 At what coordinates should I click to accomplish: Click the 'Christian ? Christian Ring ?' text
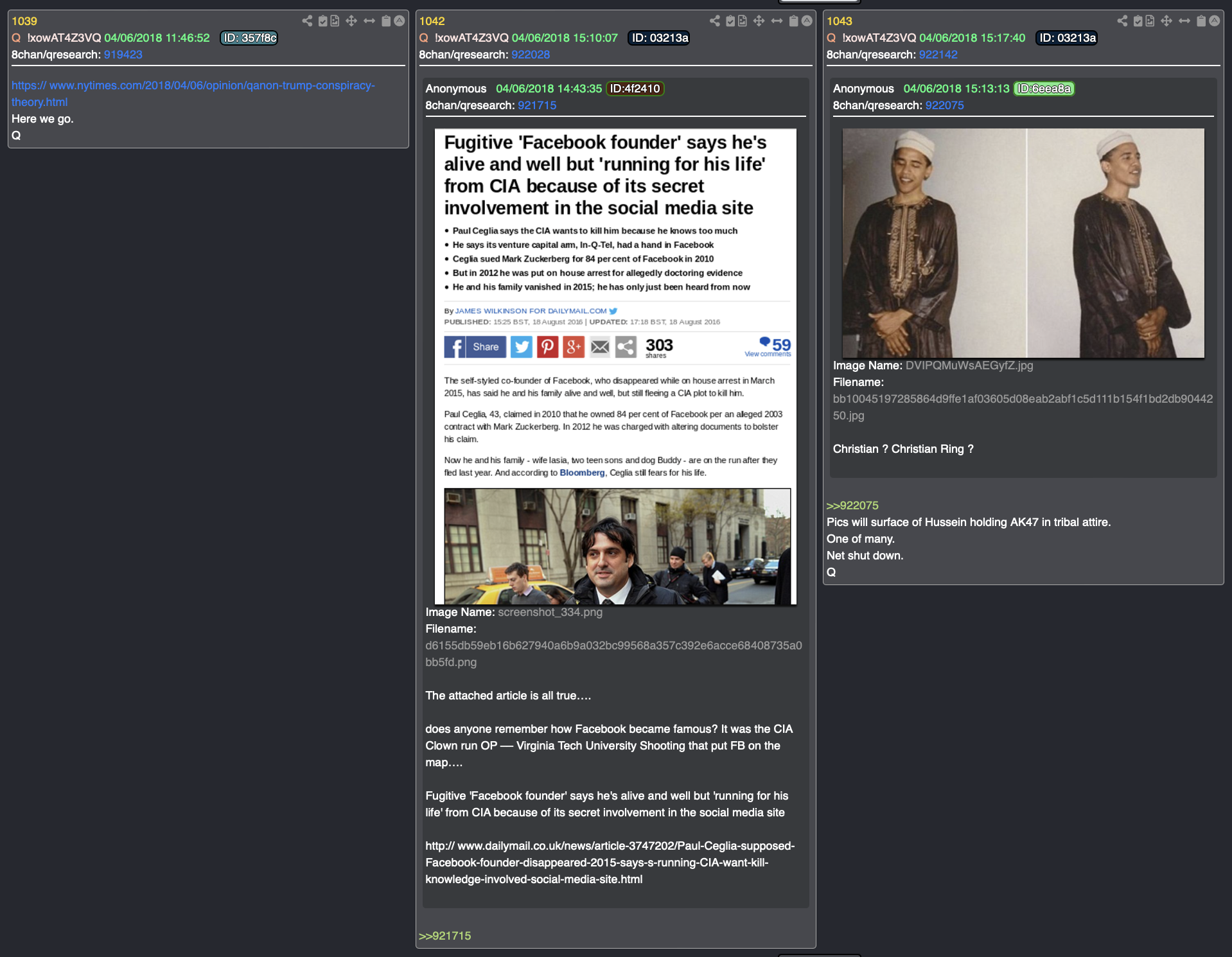(x=903, y=449)
